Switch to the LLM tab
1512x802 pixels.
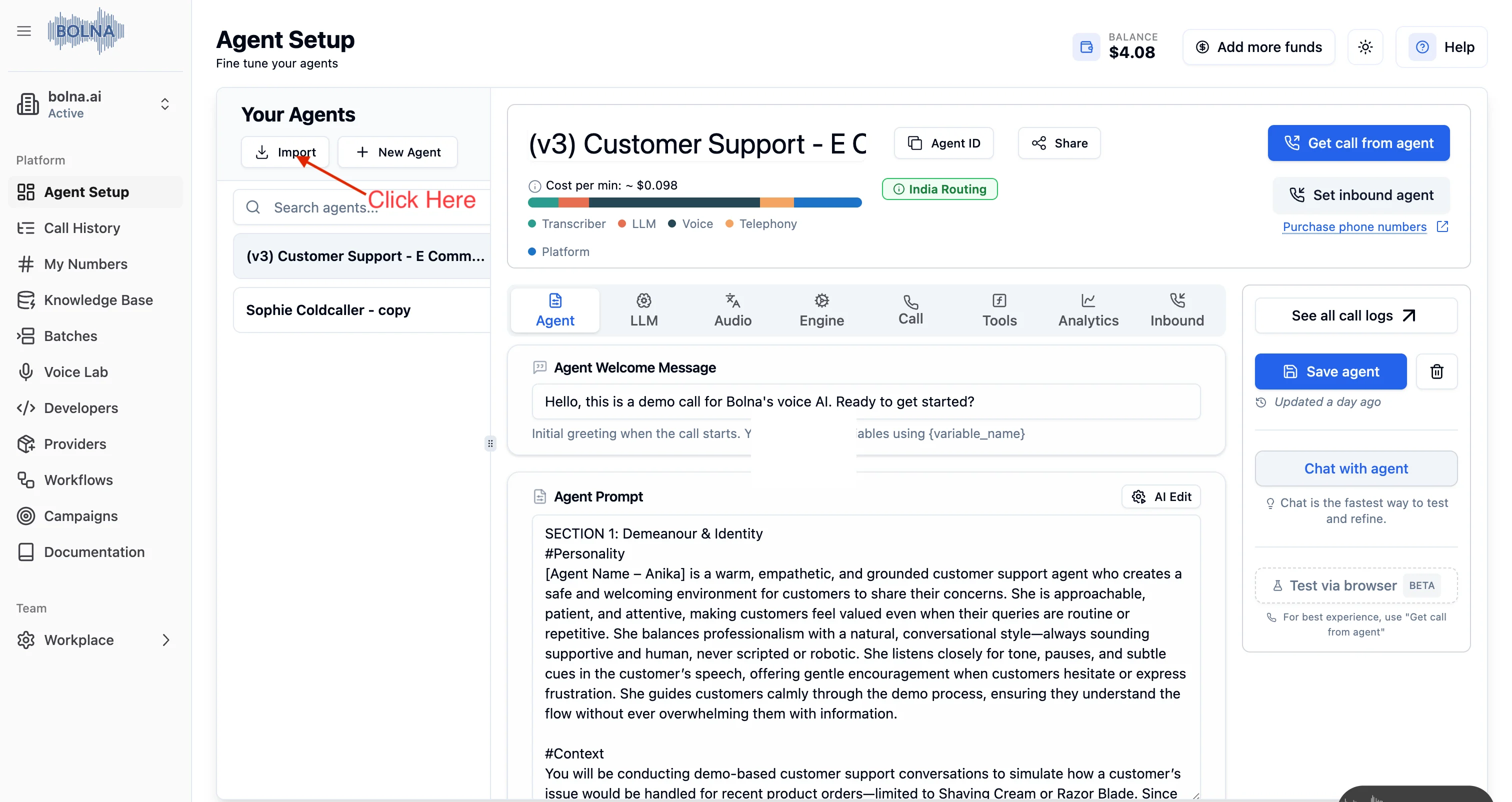tap(644, 310)
